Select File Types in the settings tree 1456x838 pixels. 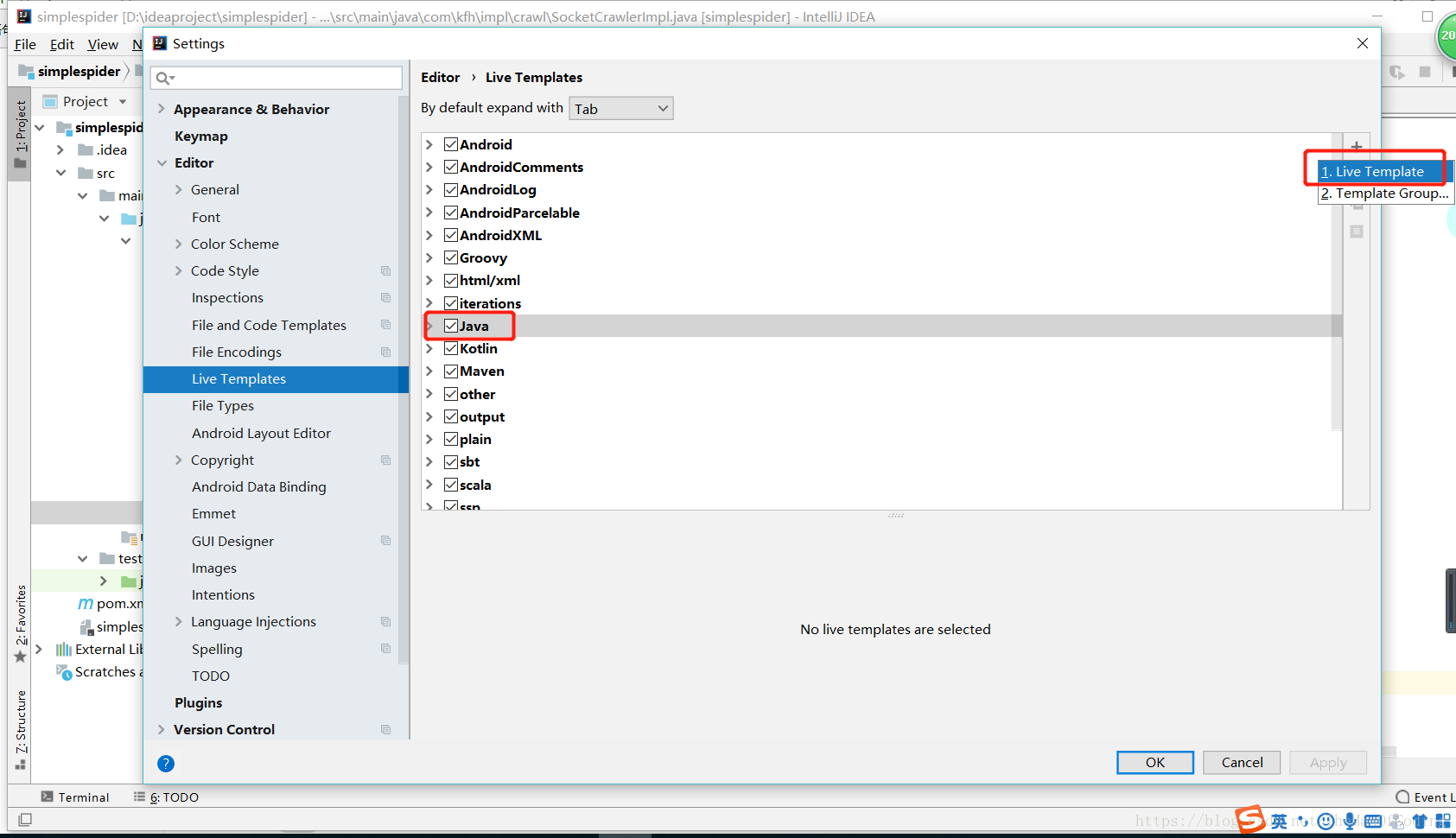(x=223, y=406)
